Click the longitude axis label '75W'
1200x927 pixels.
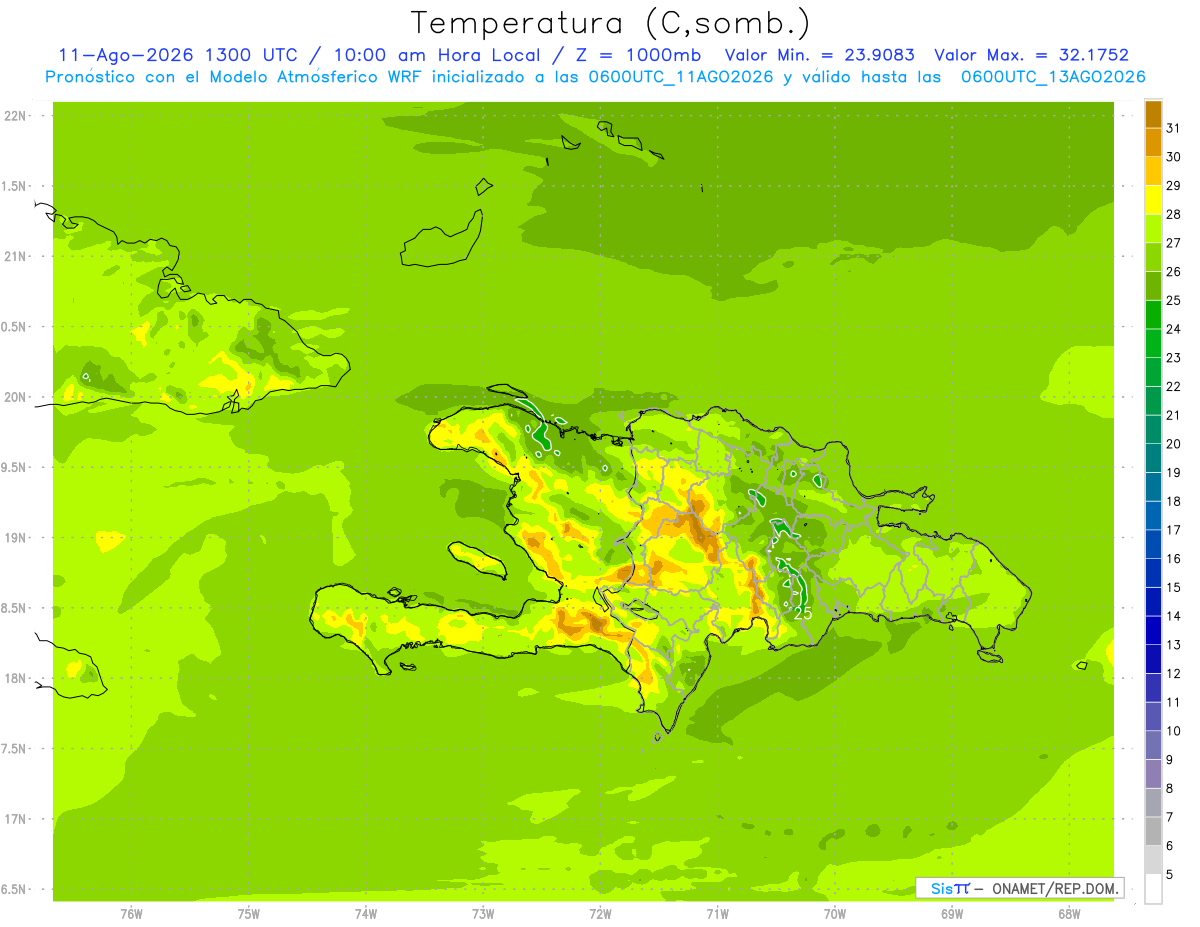(248, 915)
